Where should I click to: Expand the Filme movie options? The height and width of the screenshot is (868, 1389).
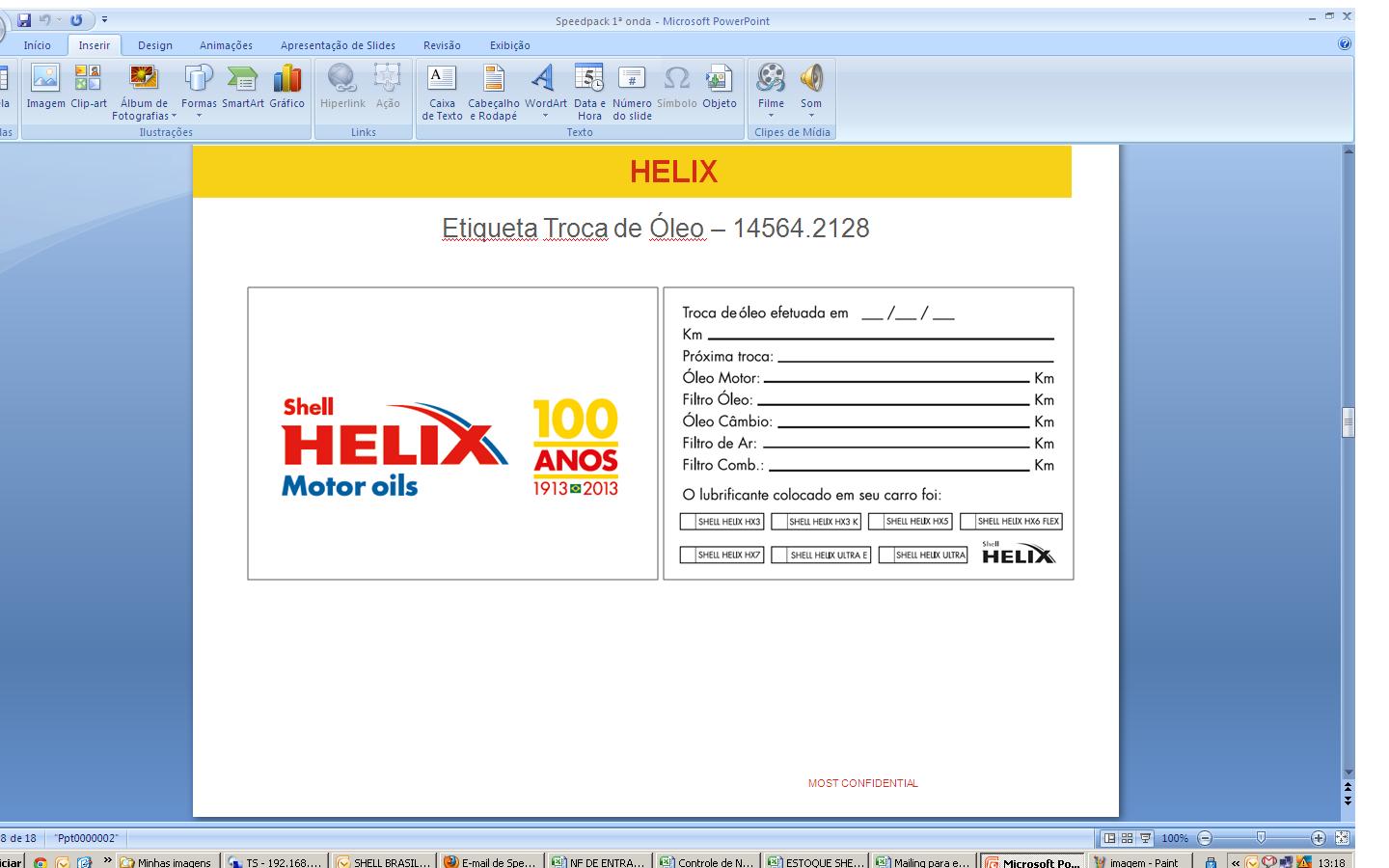(771, 116)
